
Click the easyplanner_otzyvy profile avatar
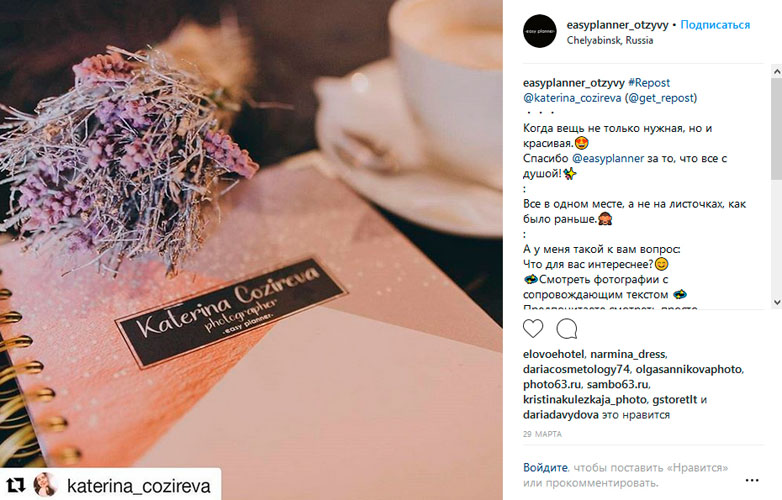pos(540,31)
